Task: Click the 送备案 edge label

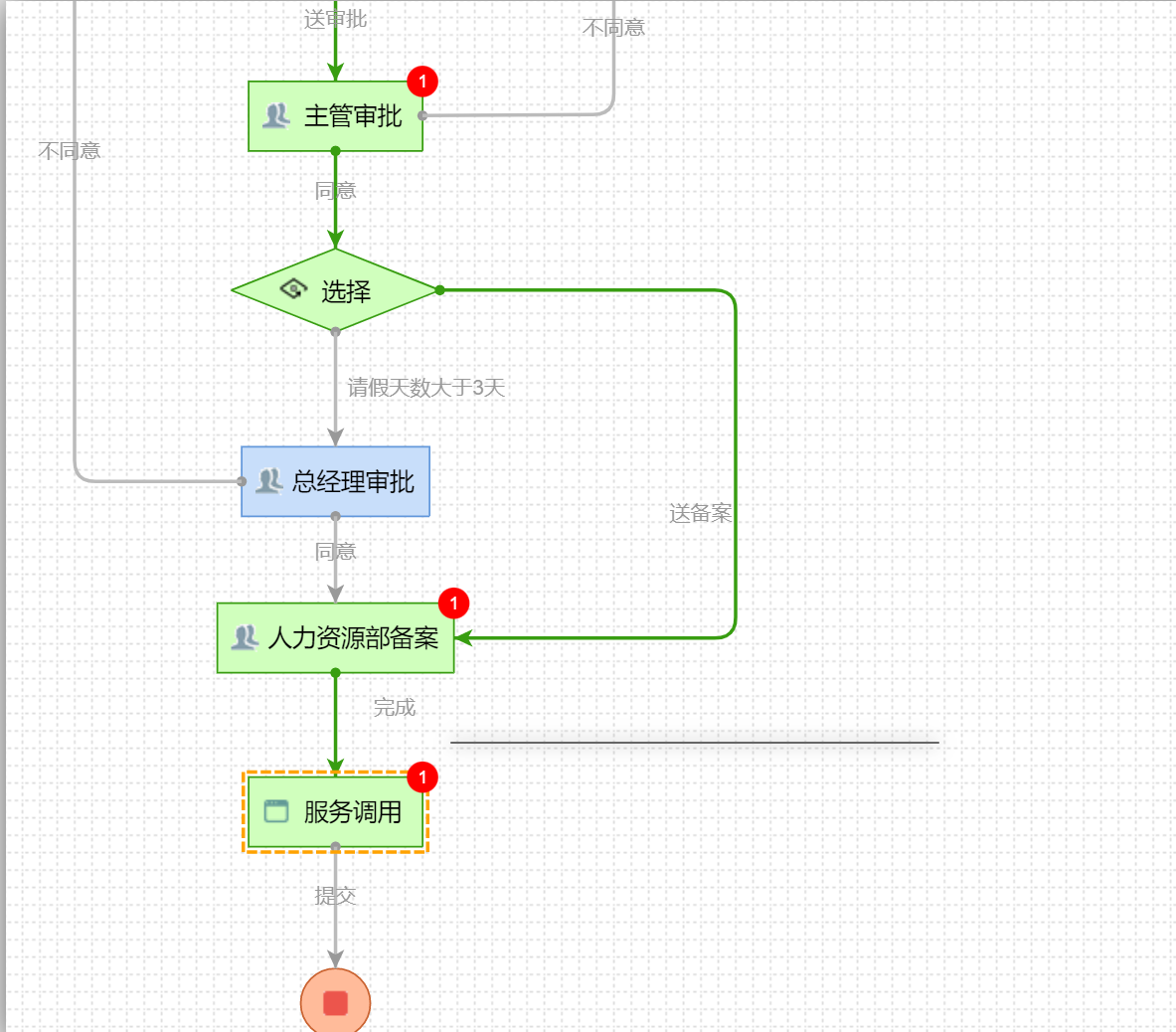Action: tap(700, 514)
